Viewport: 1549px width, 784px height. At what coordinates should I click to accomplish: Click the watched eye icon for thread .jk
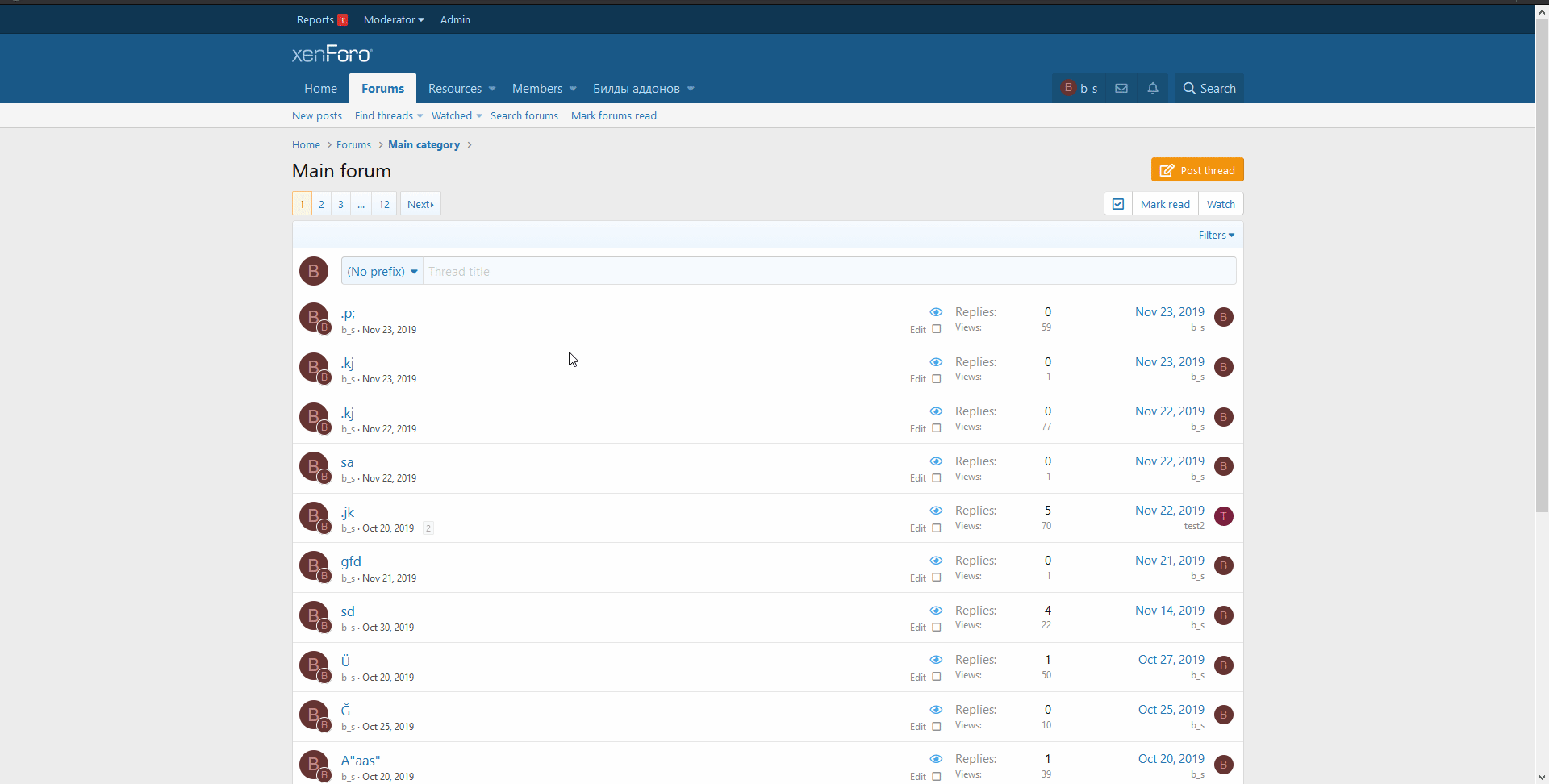click(x=936, y=511)
